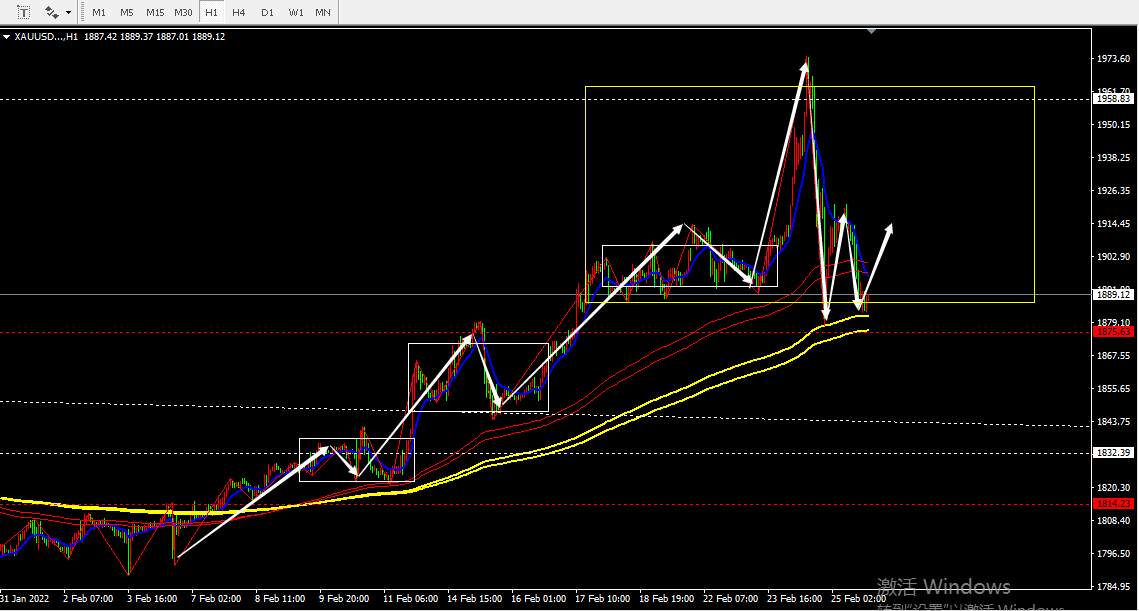Click the 18 Feb 19:00 time label
1139x611 pixels.
[x=666, y=599]
